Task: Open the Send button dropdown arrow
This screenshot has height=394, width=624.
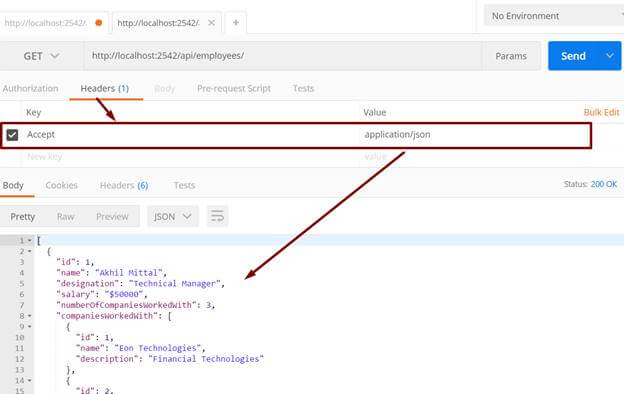Action: click(609, 56)
